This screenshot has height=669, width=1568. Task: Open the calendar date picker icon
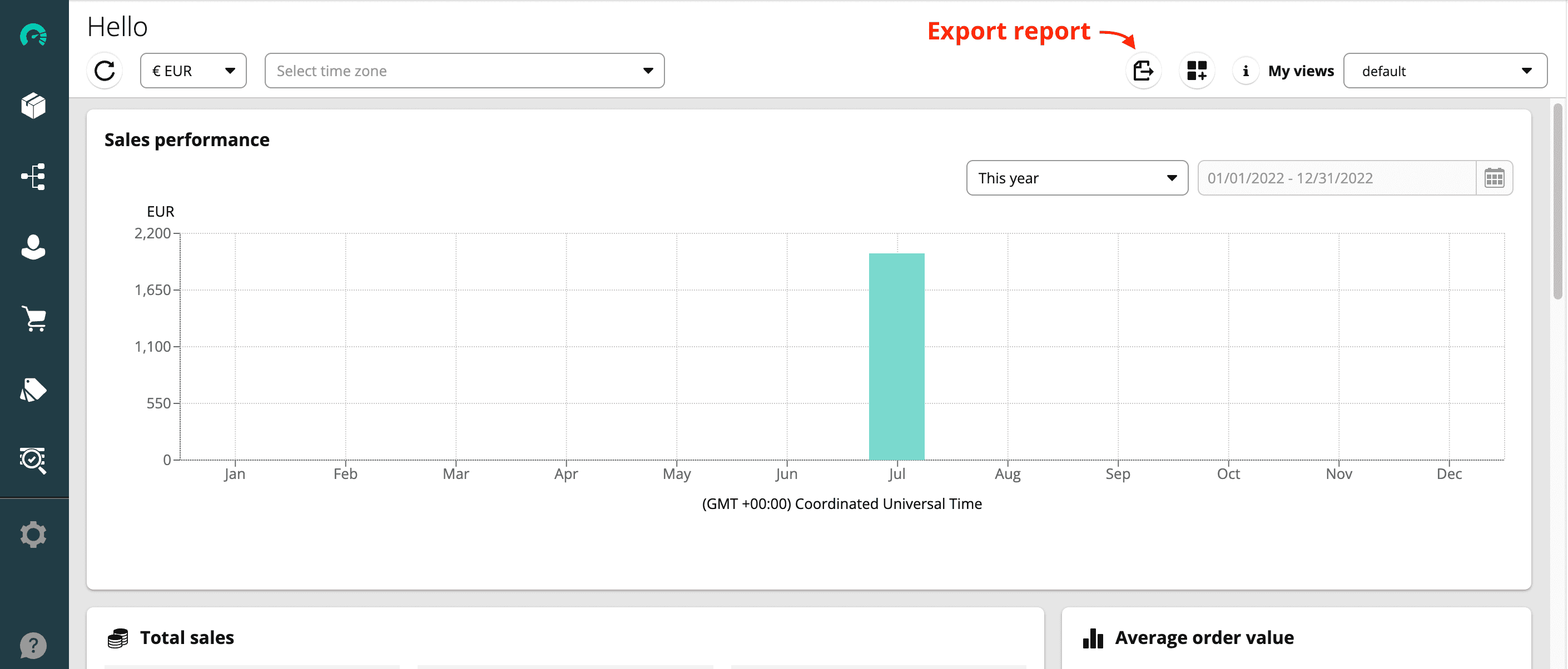(x=1493, y=178)
